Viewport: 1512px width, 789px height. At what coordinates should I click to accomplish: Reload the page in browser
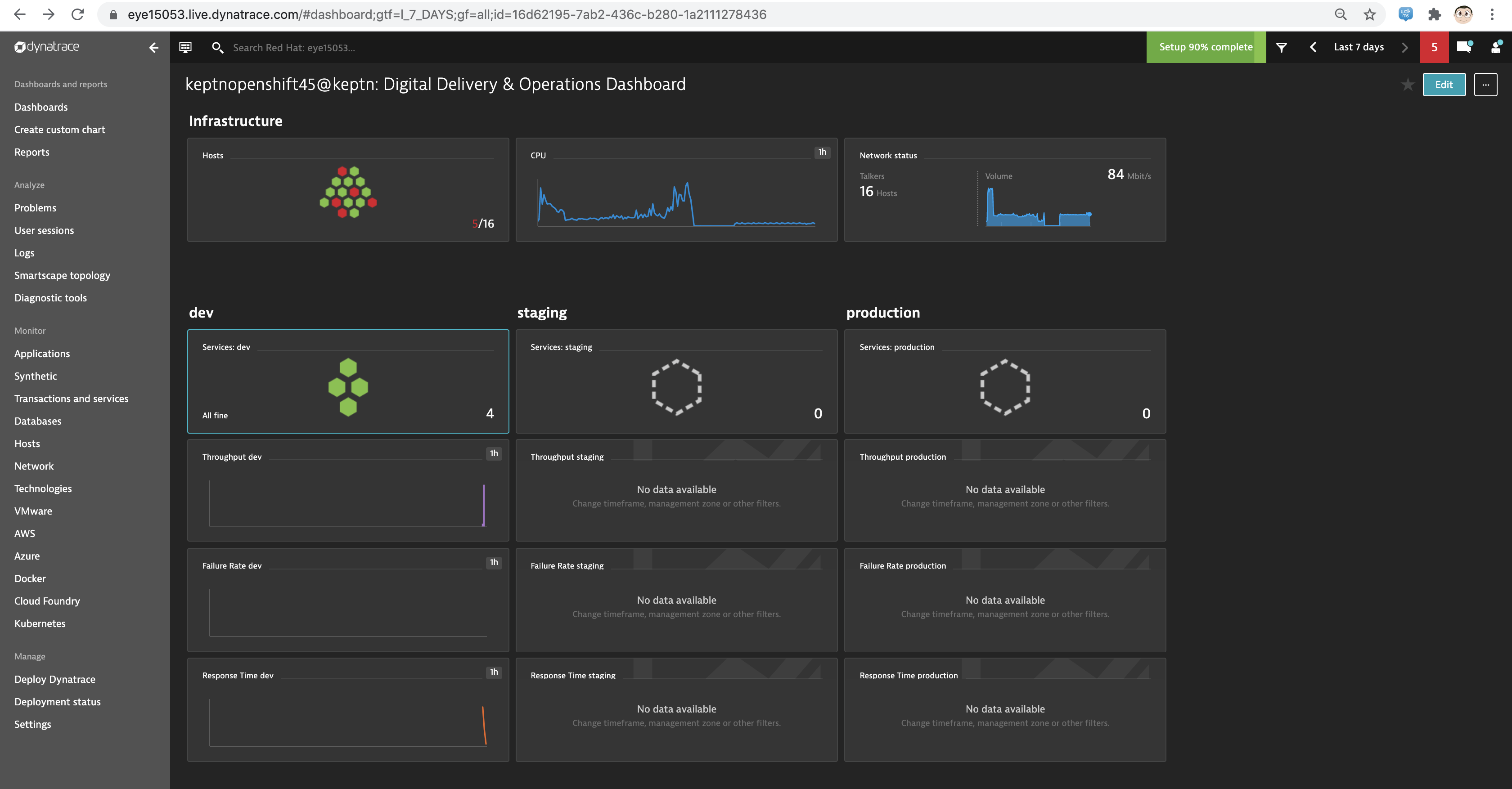click(77, 15)
